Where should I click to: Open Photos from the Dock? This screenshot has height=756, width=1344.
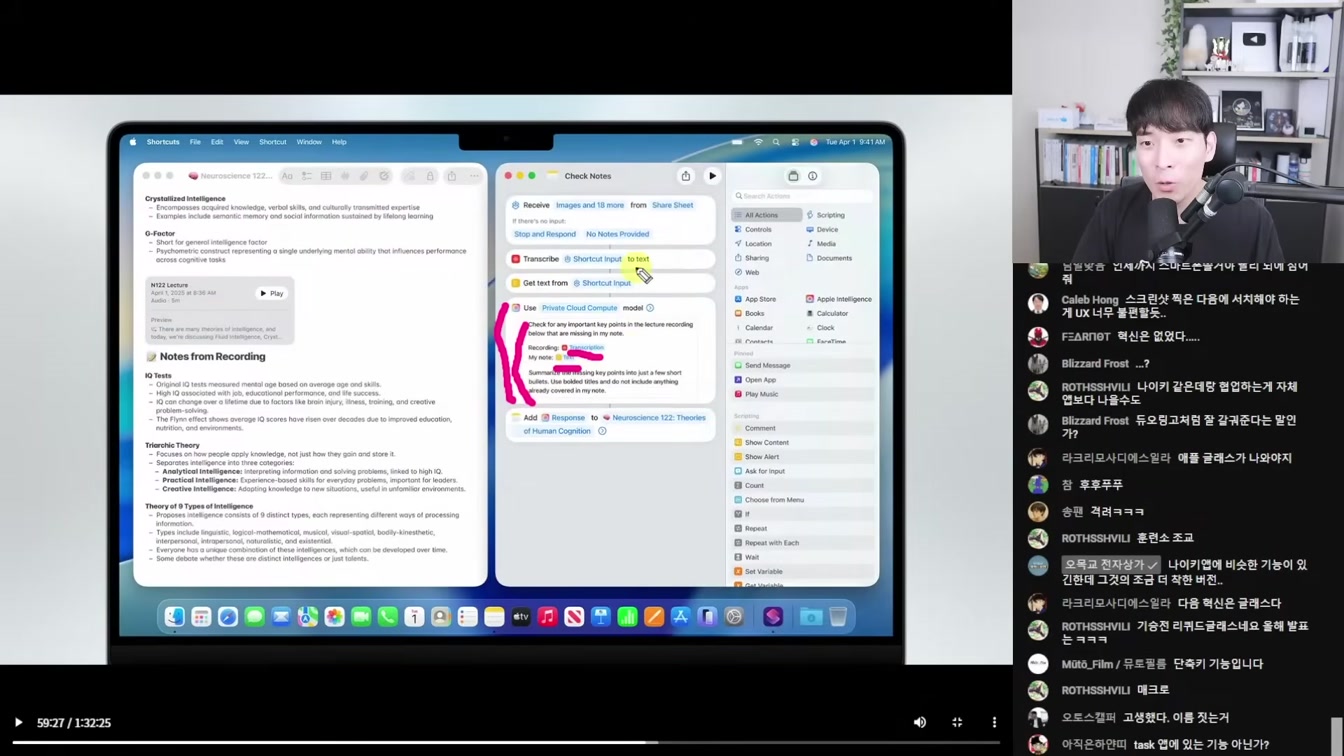334,617
